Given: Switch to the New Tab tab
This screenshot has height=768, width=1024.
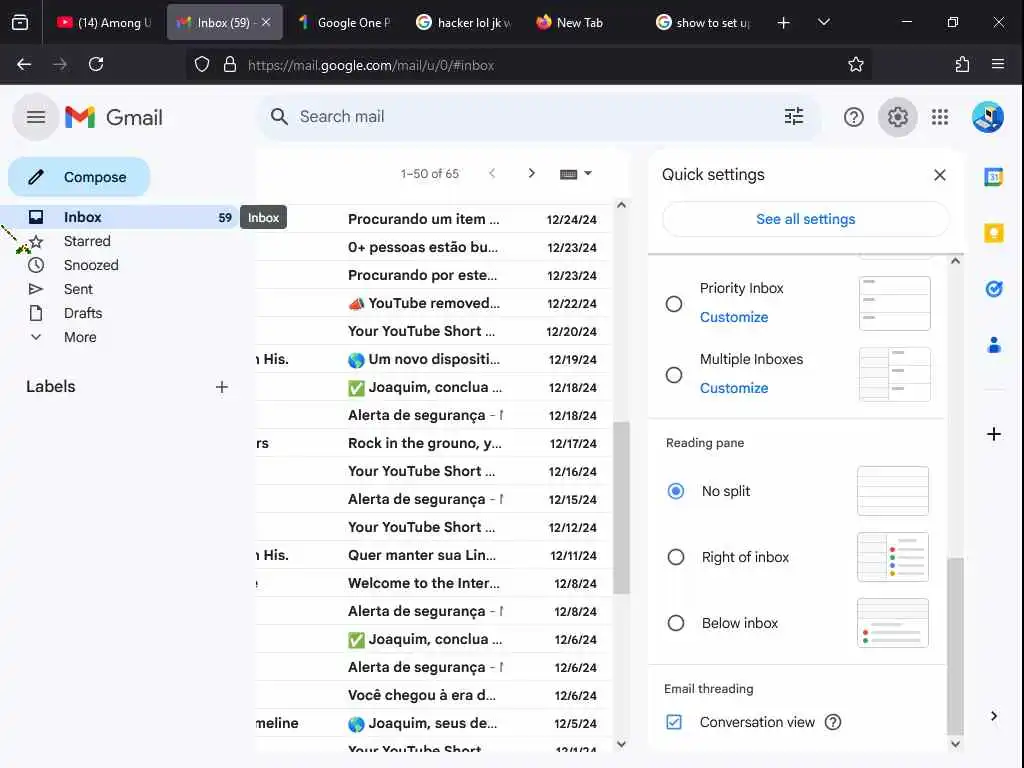Looking at the screenshot, I should tap(584, 22).
